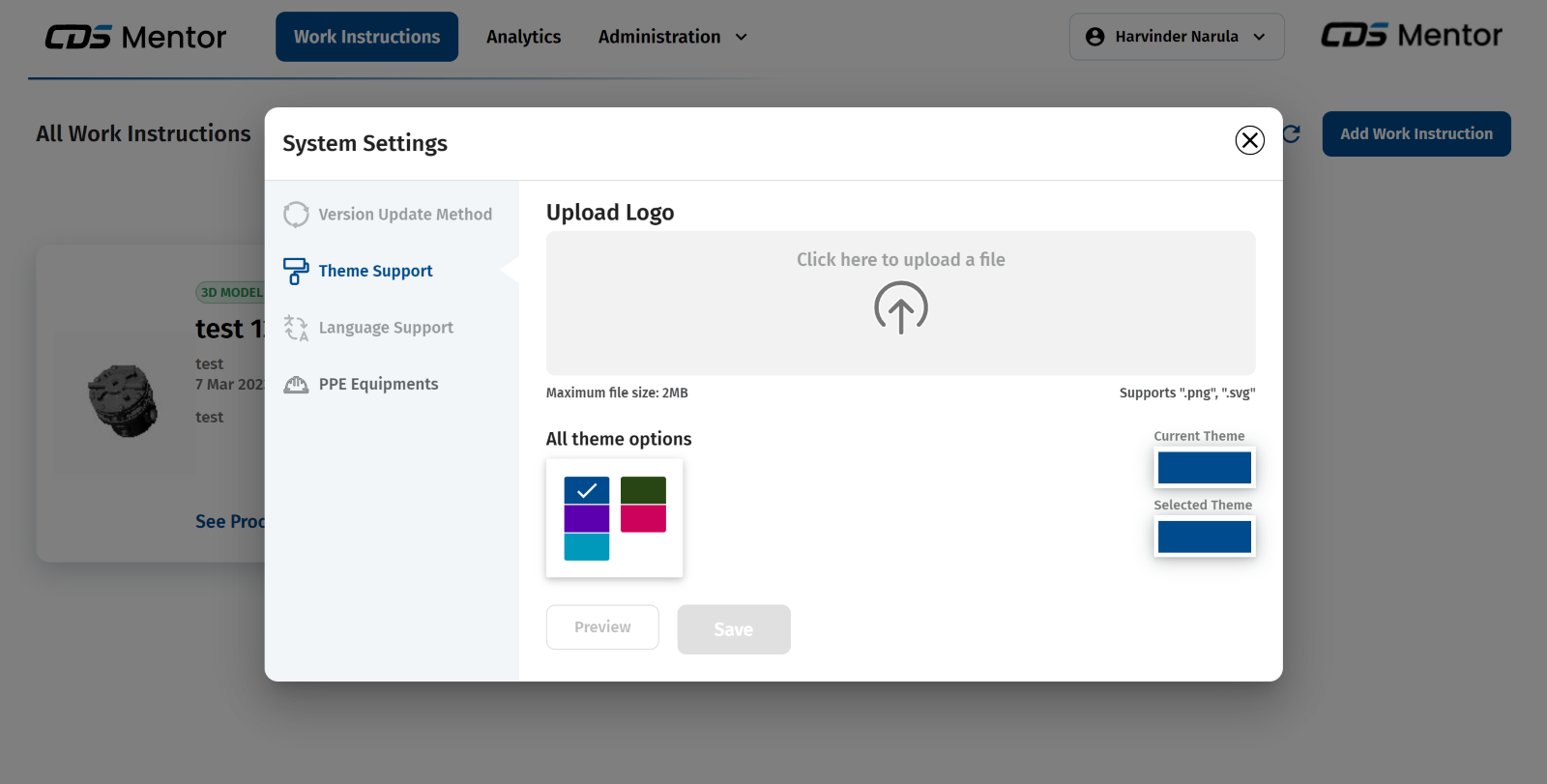The image size is (1547, 784).
Task: Click the Save button
Action: pos(733,629)
